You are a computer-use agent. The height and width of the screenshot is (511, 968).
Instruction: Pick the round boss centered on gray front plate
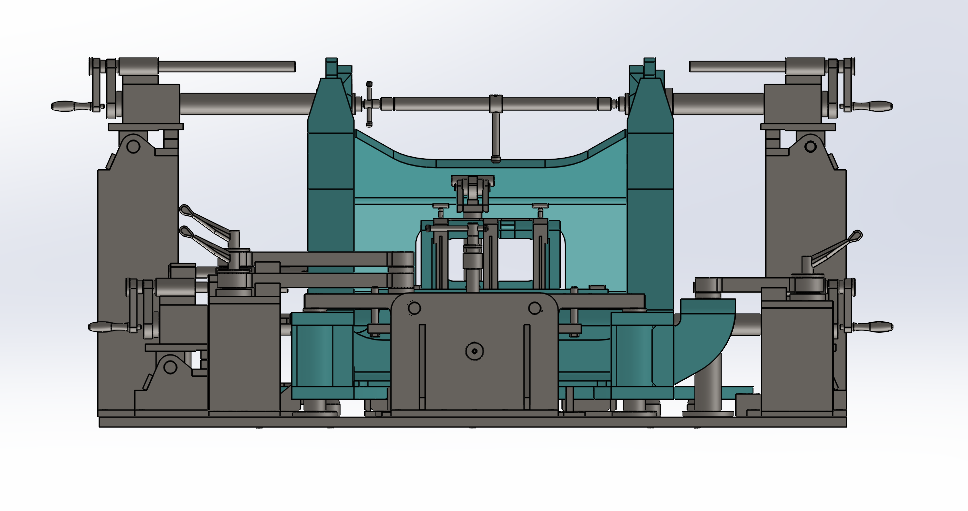(474, 352)
